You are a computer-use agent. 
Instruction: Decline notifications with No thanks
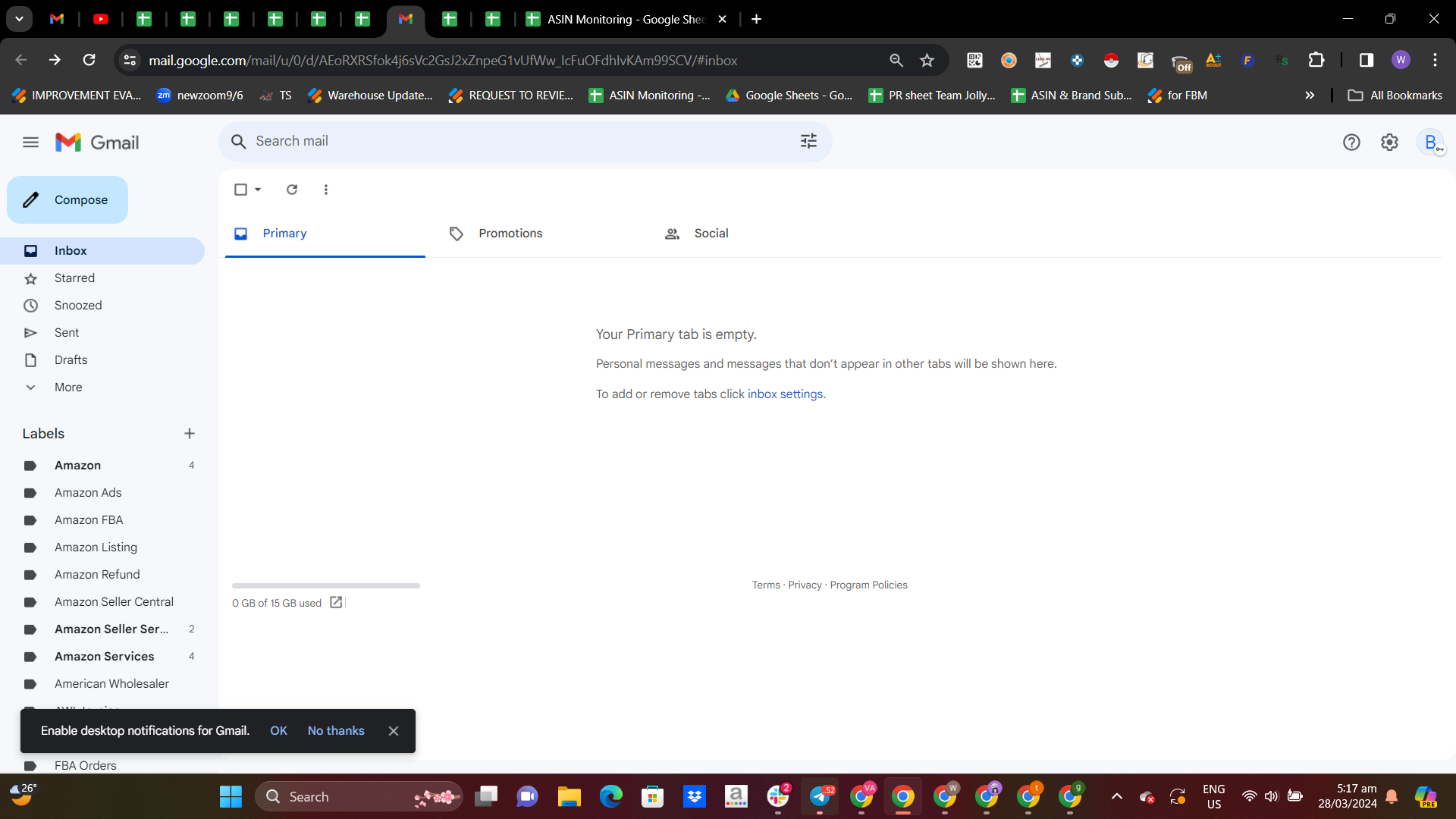point(336,731)
